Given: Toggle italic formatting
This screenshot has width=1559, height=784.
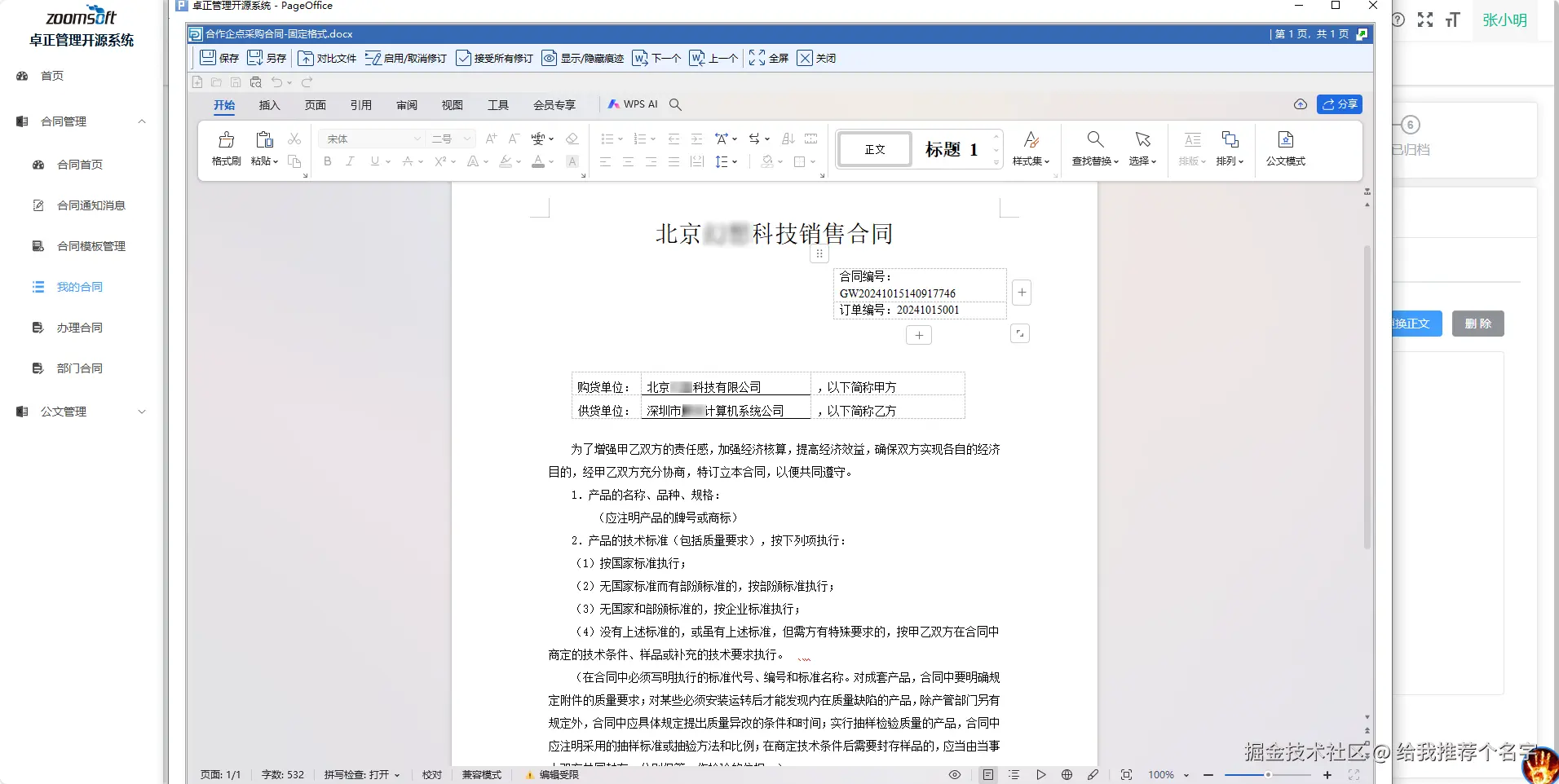Looking at the screenshot, I should click(x=351, y=161).
